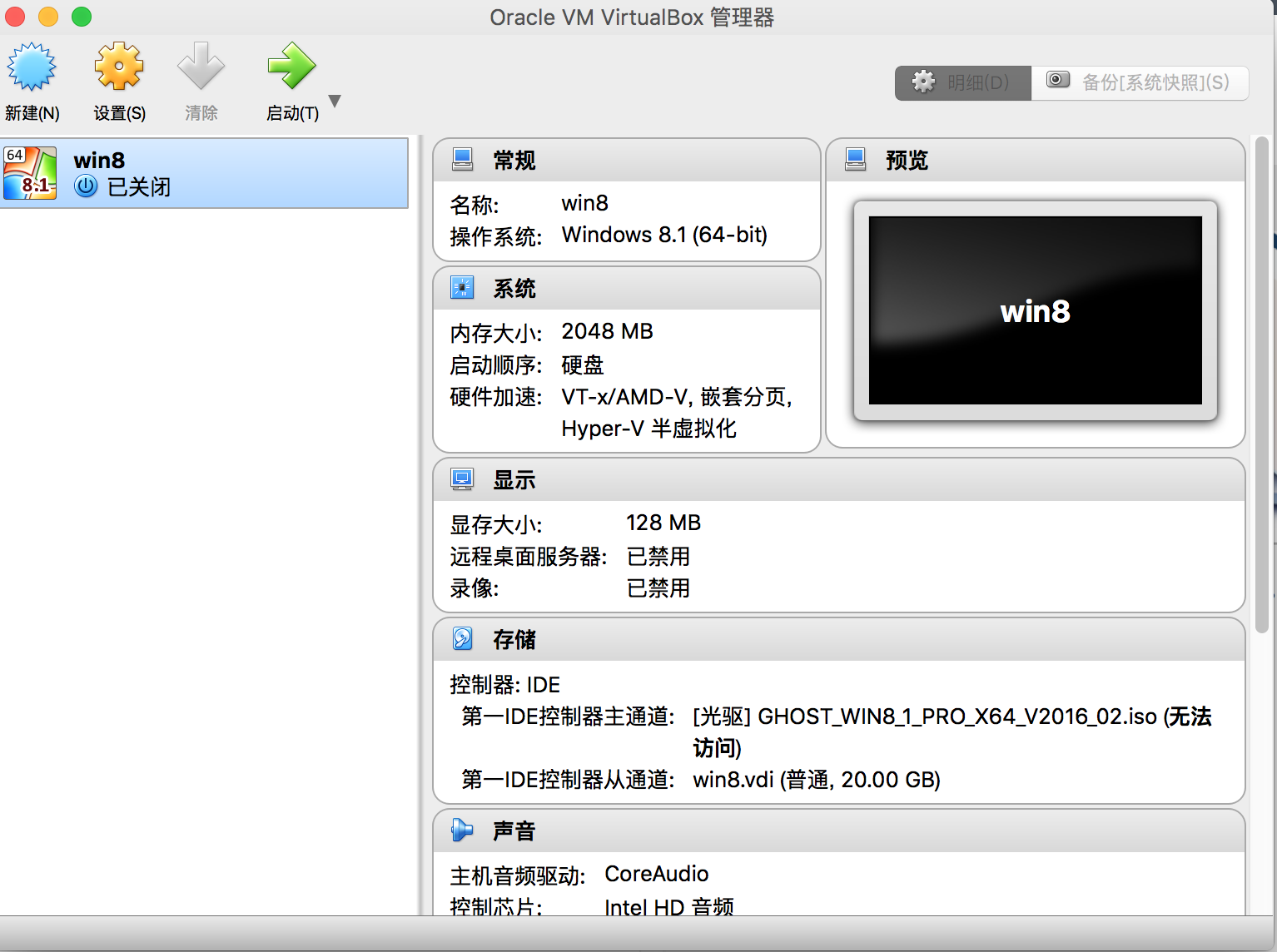The image size is (1277, 952).
Task: Switch to Snapshots (备份[系统快照]) tab
Action: pyautogui.click(x=1140, y=82)
